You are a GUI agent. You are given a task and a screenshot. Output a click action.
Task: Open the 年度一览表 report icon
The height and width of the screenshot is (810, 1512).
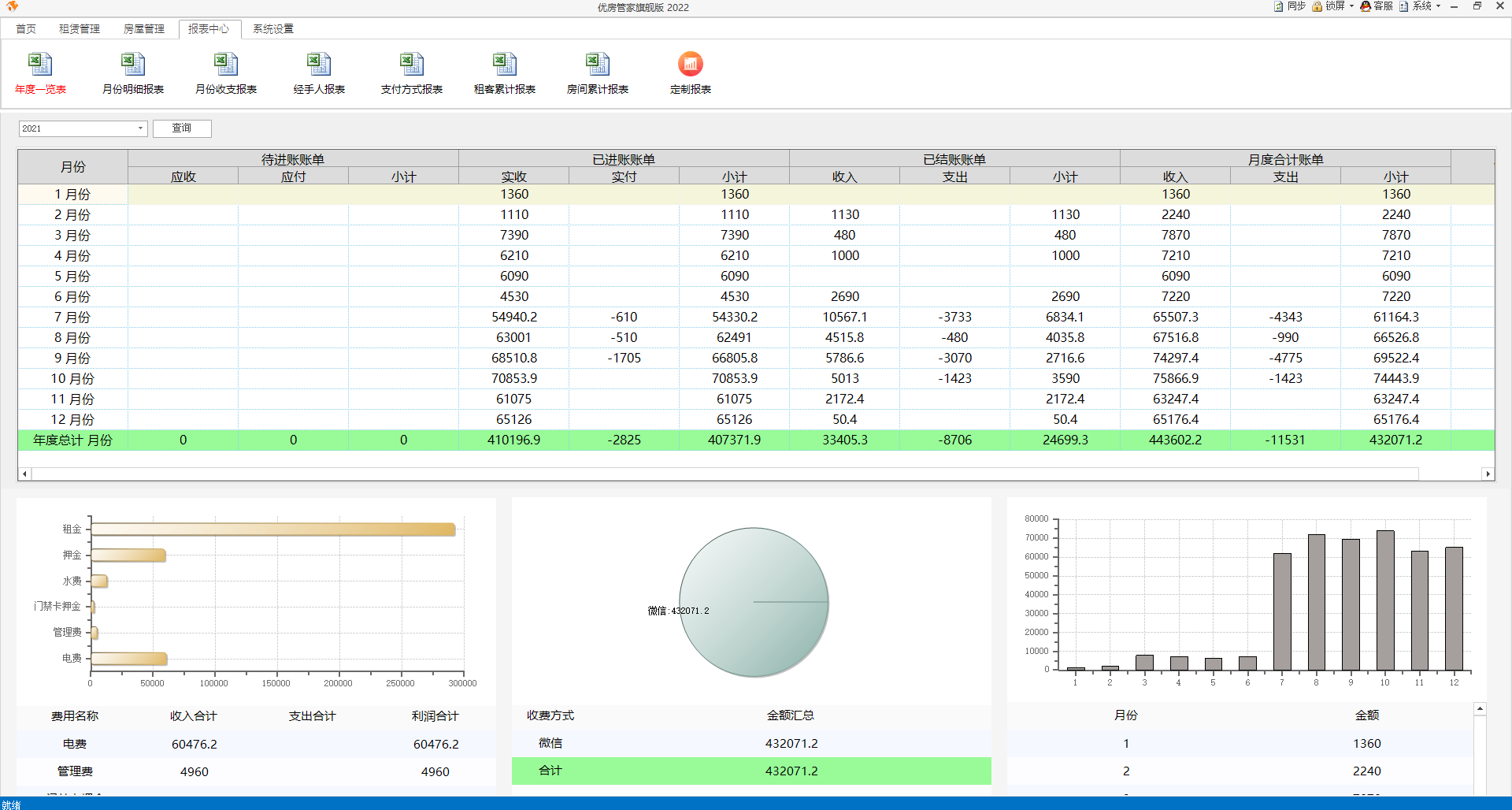pyautogui.click(x=40, y=65)
